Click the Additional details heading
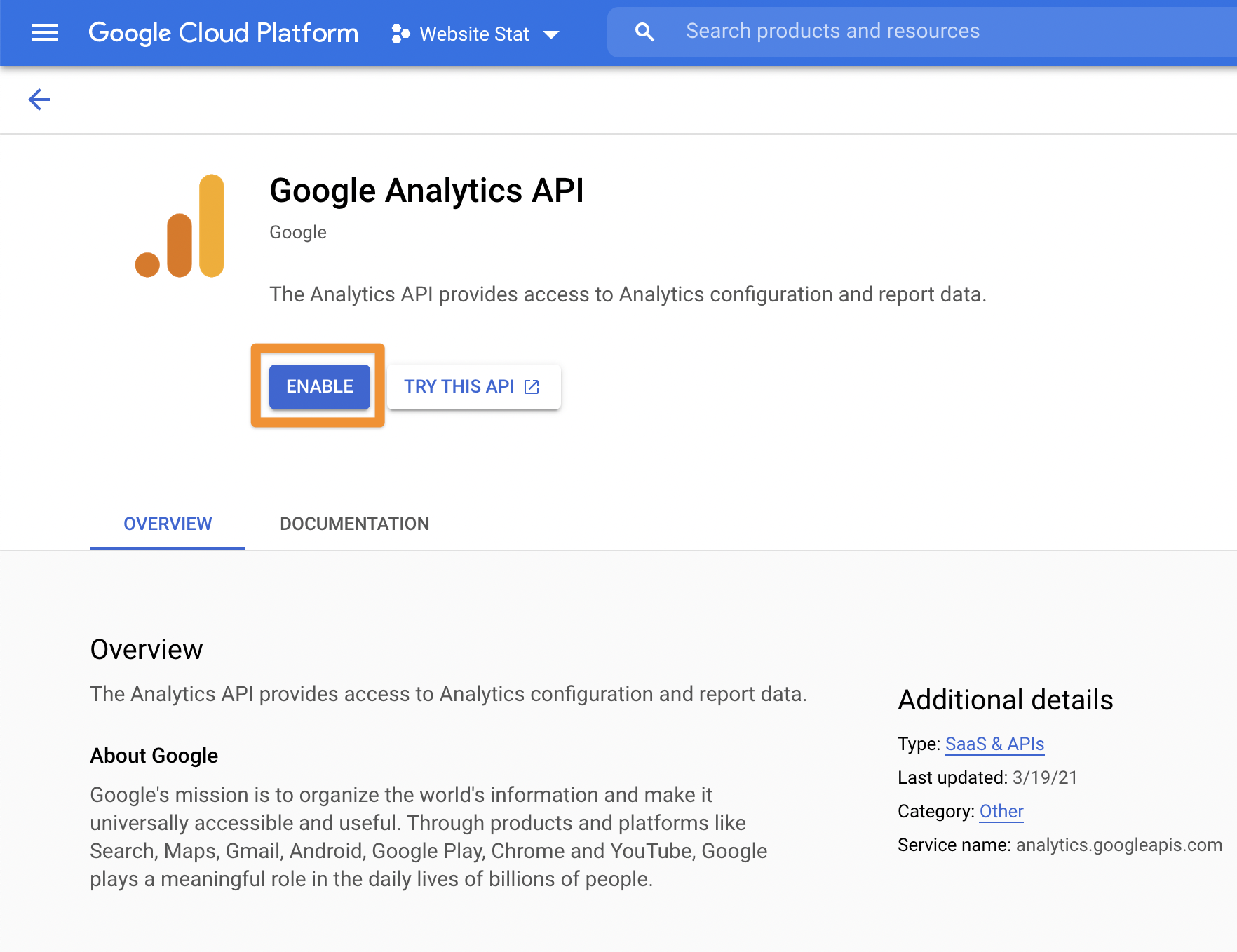 tap(1006, 700)
